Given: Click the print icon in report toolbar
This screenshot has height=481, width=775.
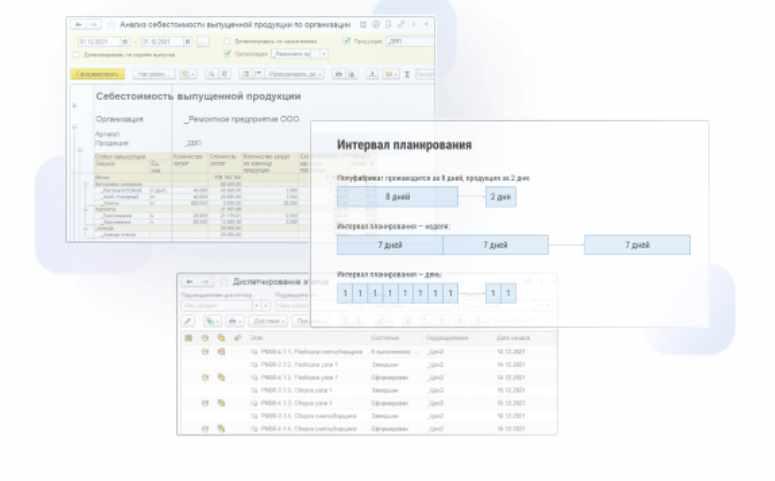Looking at the screenshot, I should click(x=340, y=74).
